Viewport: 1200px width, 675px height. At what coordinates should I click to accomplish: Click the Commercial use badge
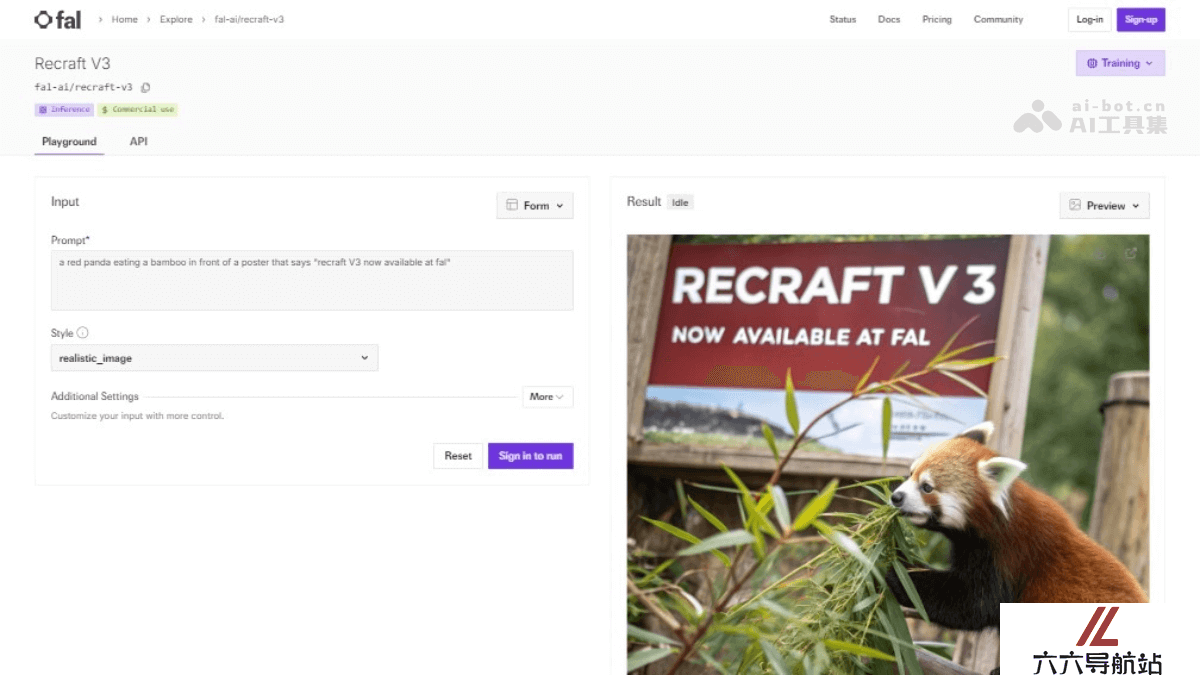pos(138,110)
